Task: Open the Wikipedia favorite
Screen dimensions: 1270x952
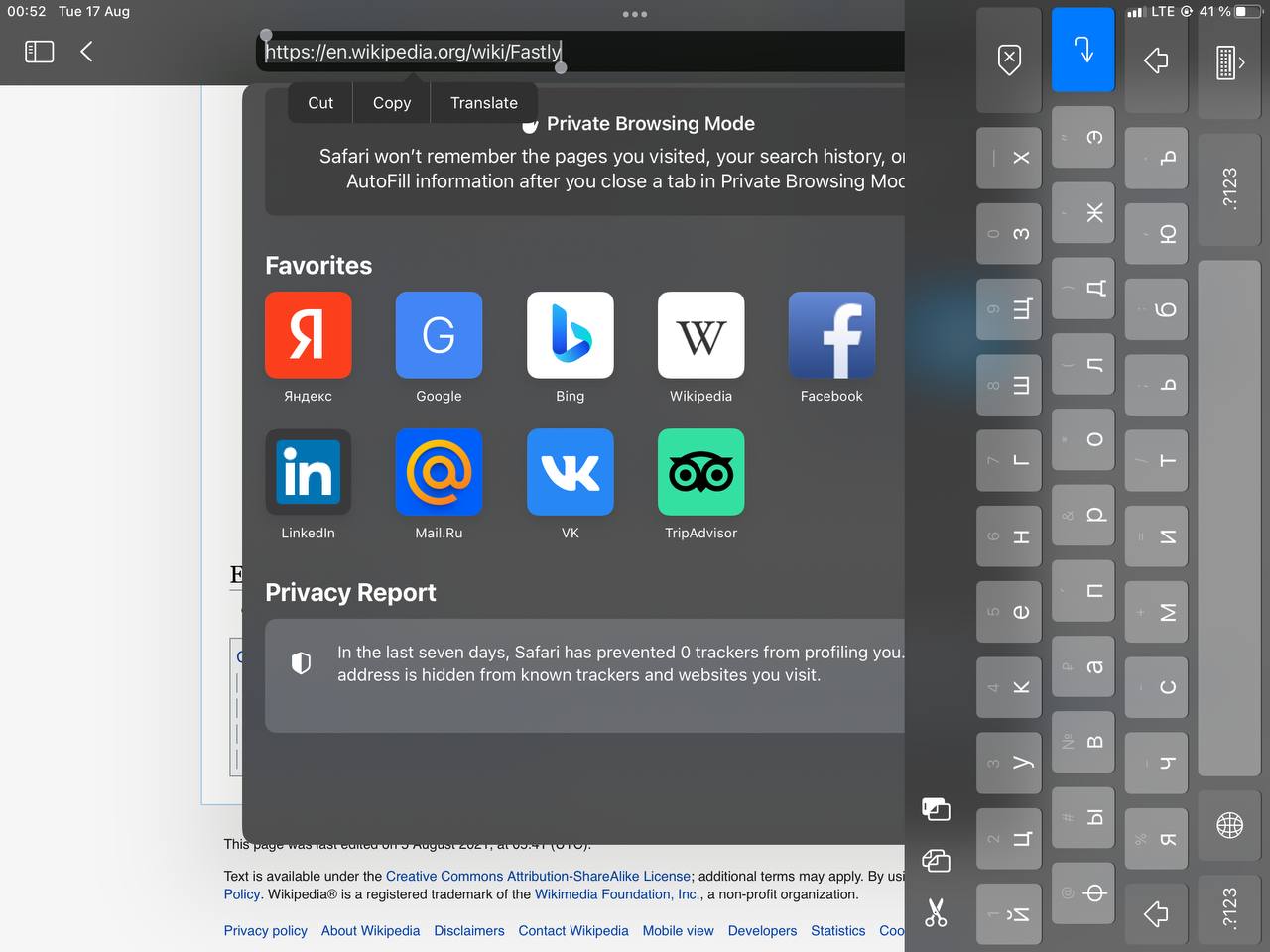Action: point(700,347)
